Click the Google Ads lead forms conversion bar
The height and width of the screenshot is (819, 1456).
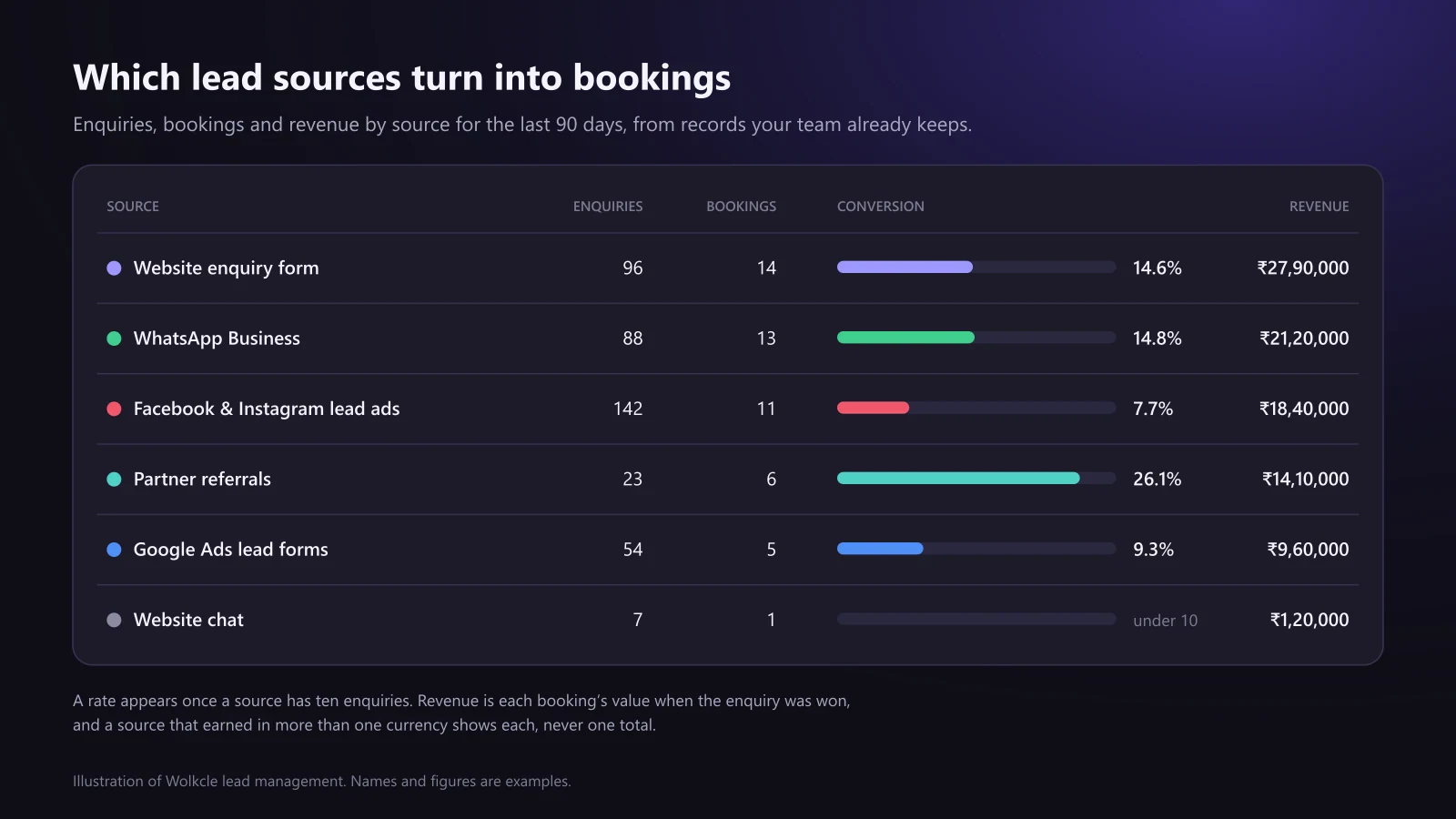coord(976,549)
